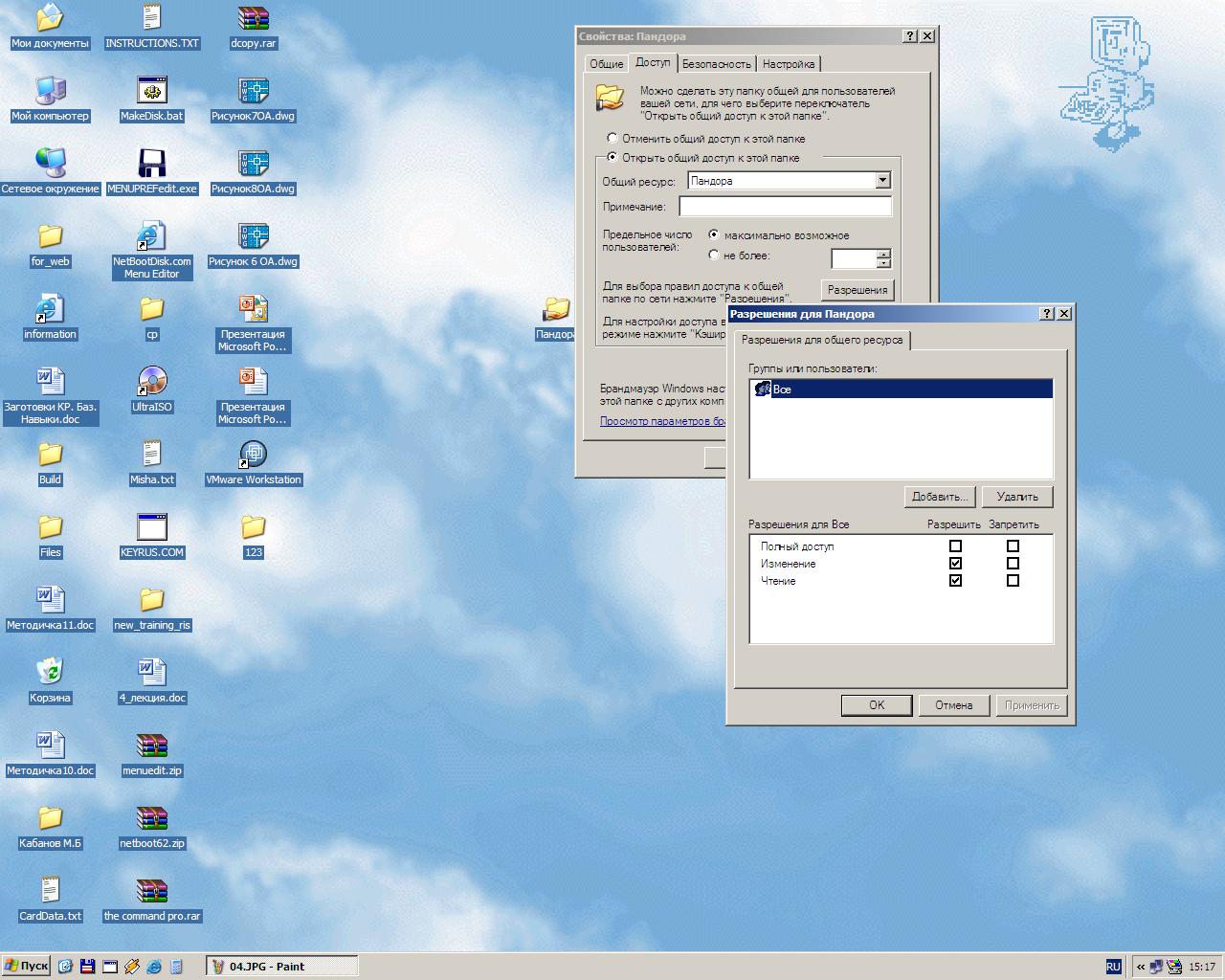
Task: Check the Чтение deny checkbox
Action: point(1013,581)
